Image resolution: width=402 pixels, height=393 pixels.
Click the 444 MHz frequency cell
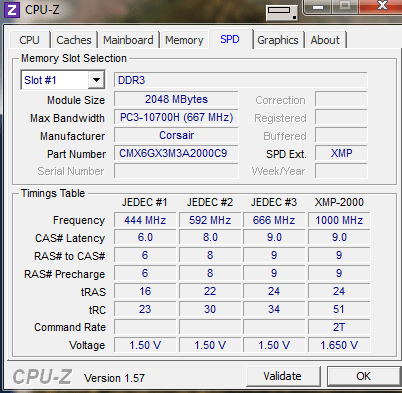(145, 220)
